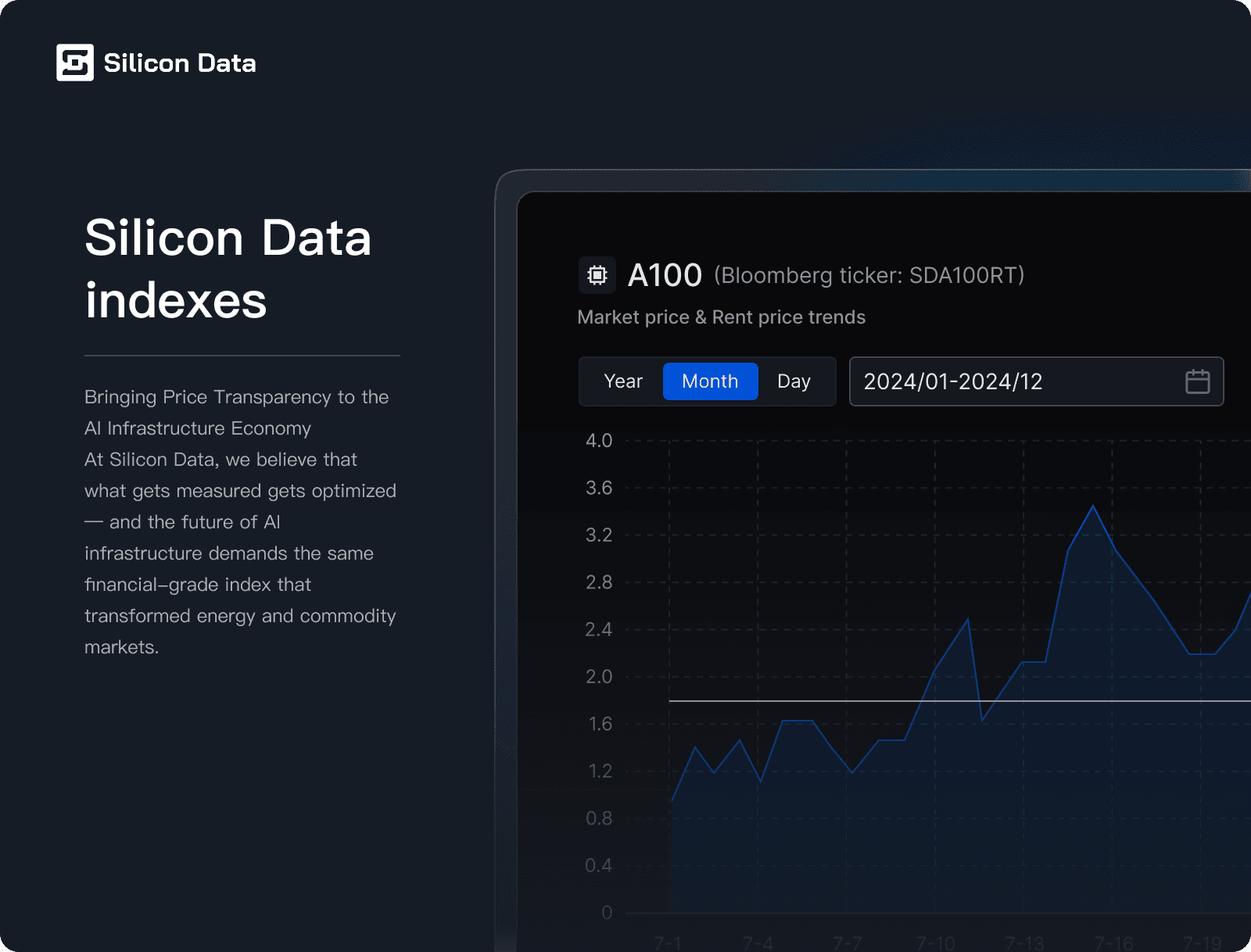Click the Silicon Data brand name

click(180, 63)
